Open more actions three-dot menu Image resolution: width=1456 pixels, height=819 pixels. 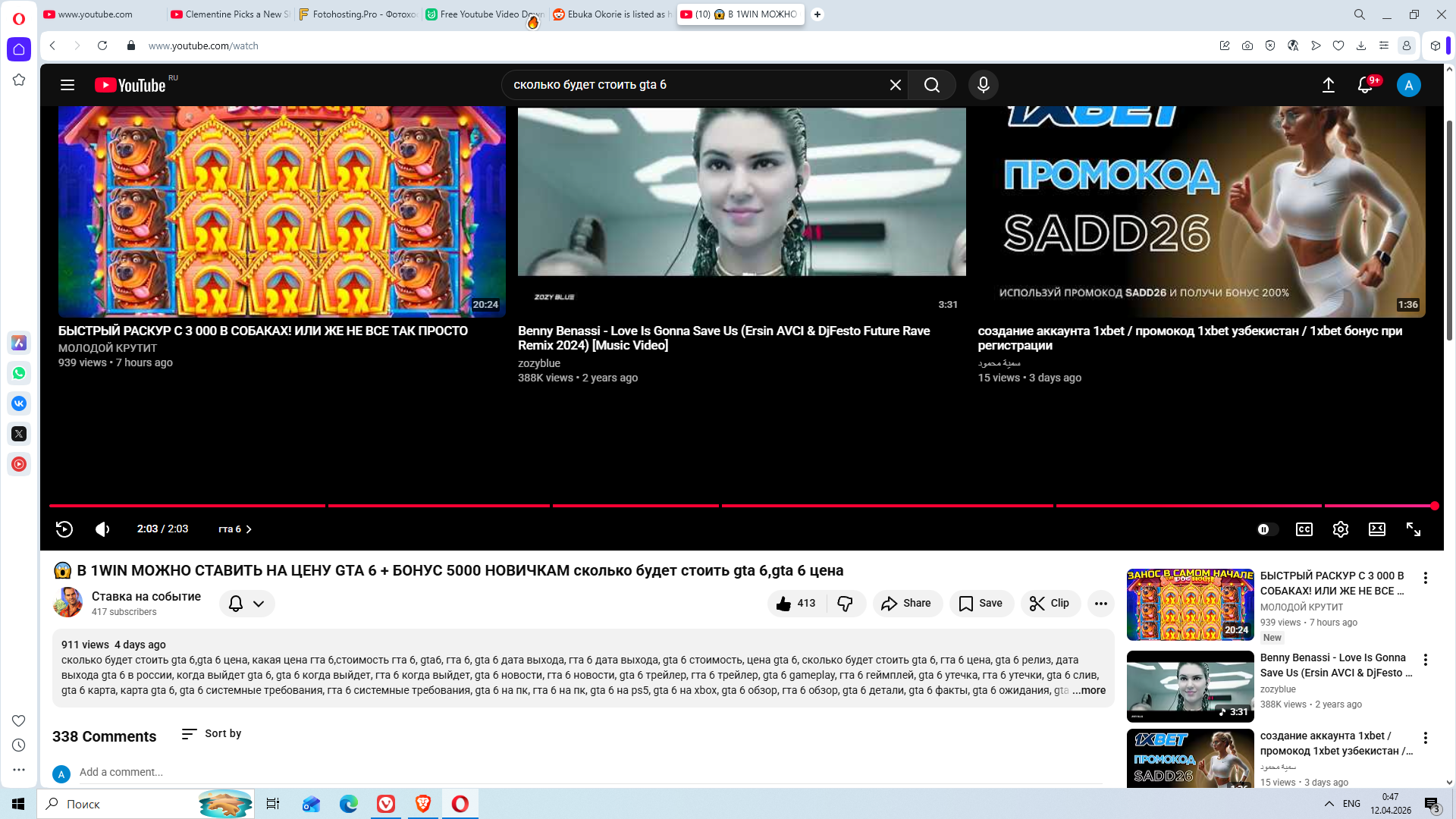pos(1100,604)
